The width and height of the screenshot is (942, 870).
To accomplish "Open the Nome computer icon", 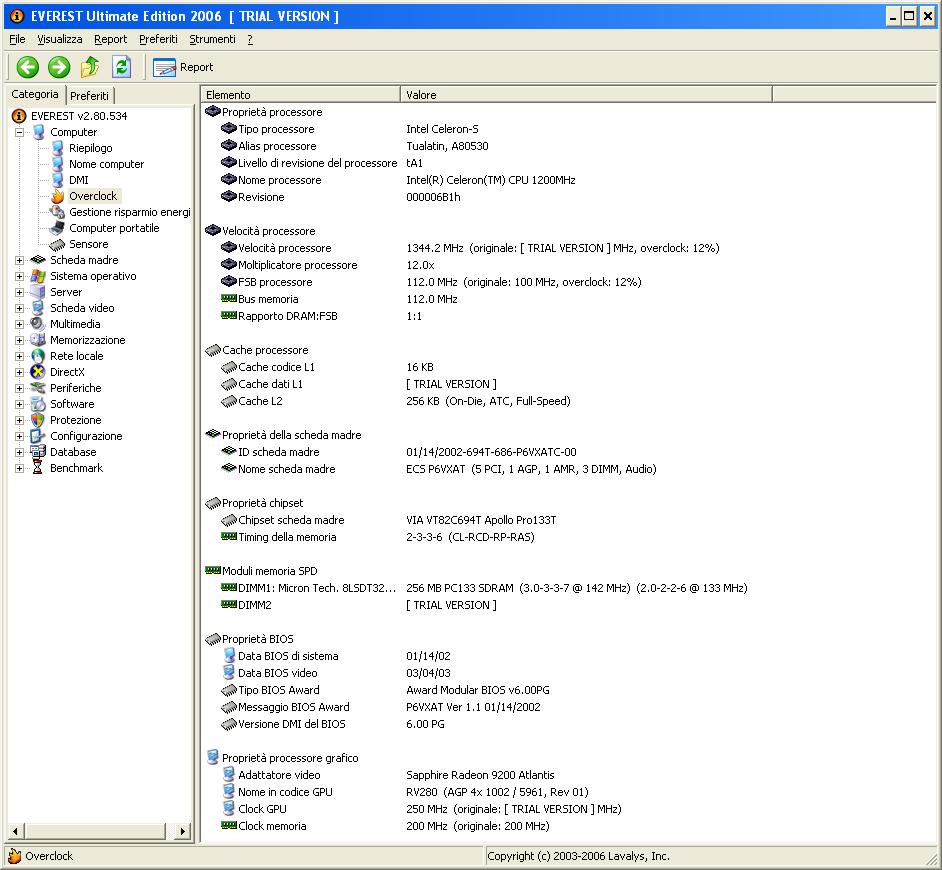I will pyautogui.click(x=58, y=164).
